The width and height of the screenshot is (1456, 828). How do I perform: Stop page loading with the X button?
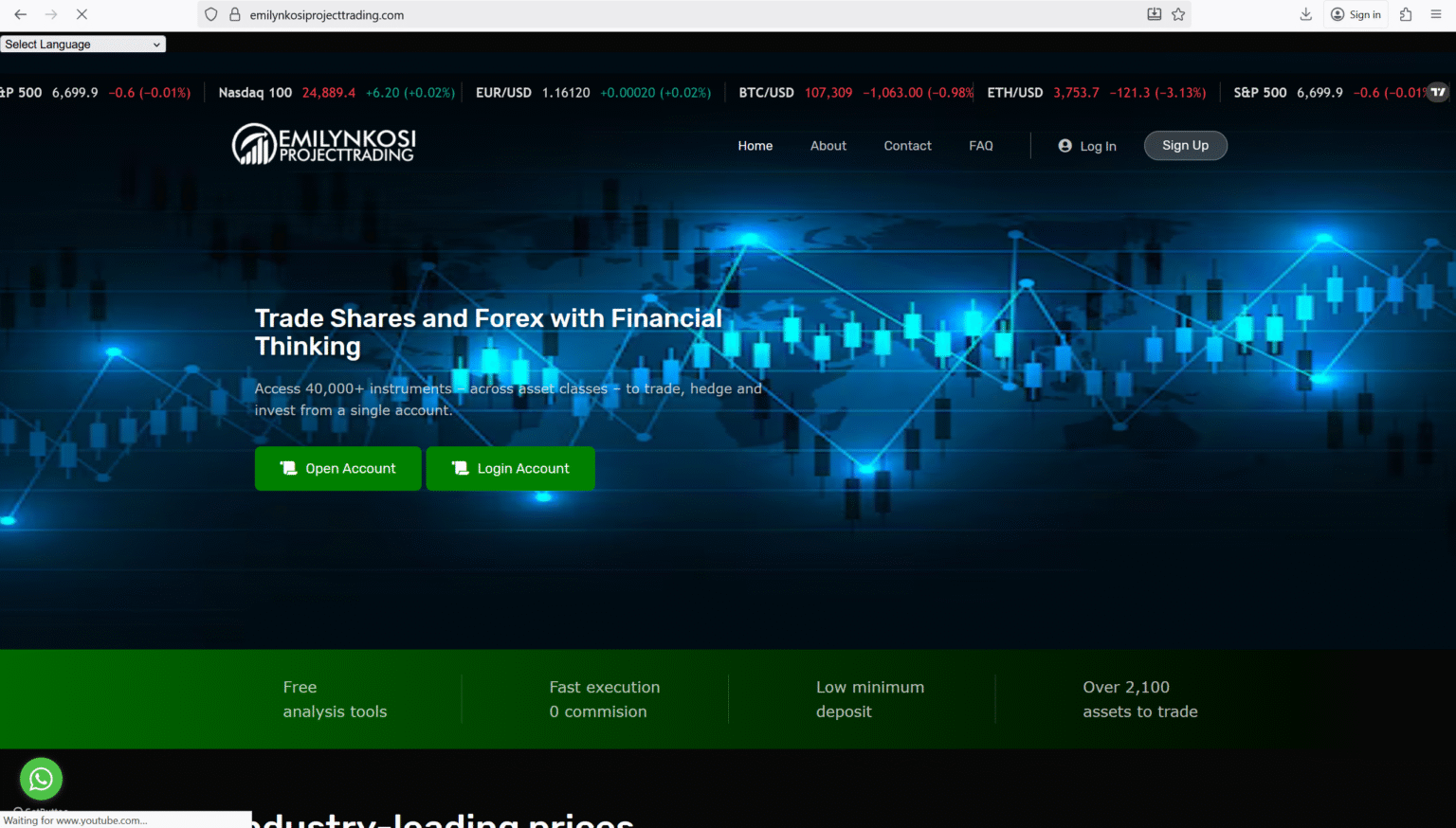(x=82, y=14)
